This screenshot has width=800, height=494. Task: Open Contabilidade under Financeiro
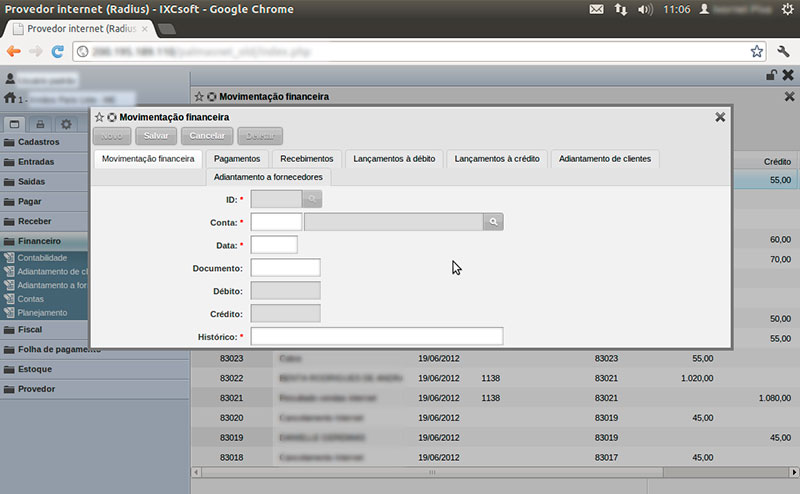[42, 258]
